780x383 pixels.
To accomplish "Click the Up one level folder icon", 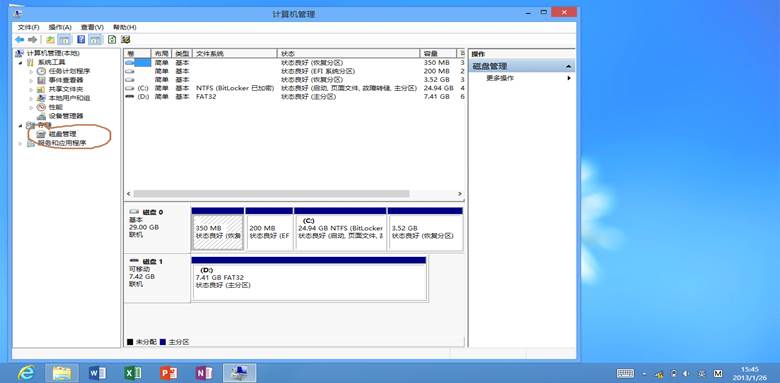I will 50,39.
